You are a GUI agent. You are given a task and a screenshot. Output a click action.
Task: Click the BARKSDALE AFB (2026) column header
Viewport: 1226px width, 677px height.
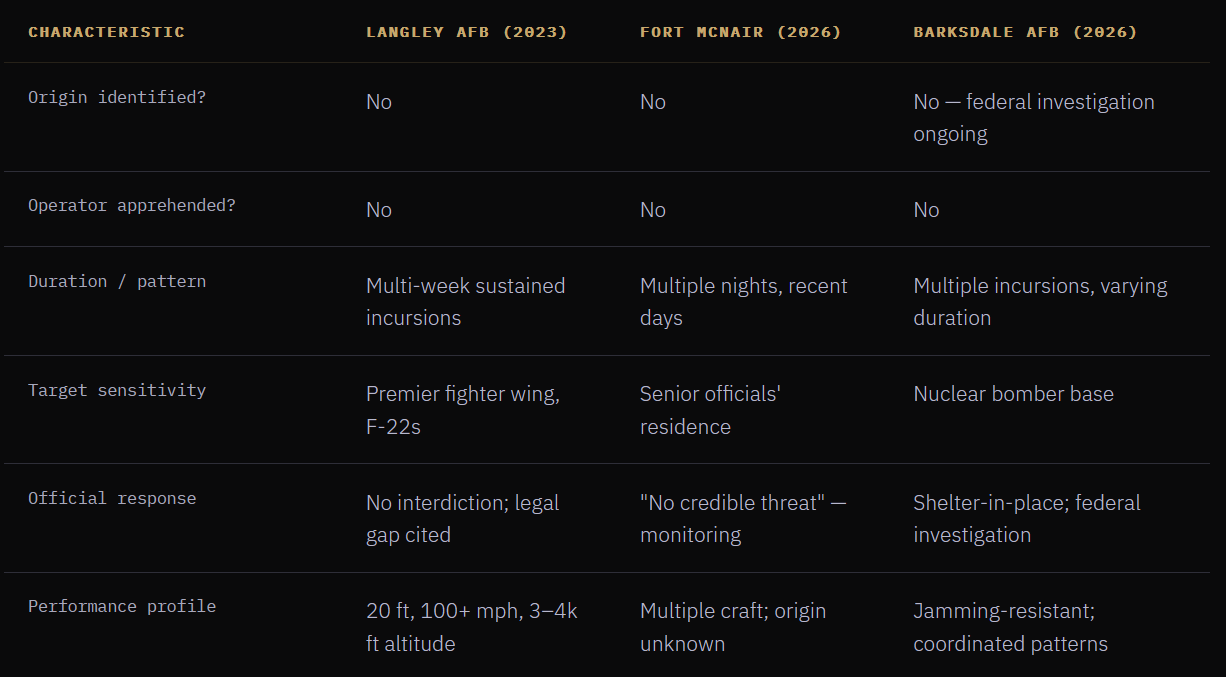click(x=1025, y=32)
